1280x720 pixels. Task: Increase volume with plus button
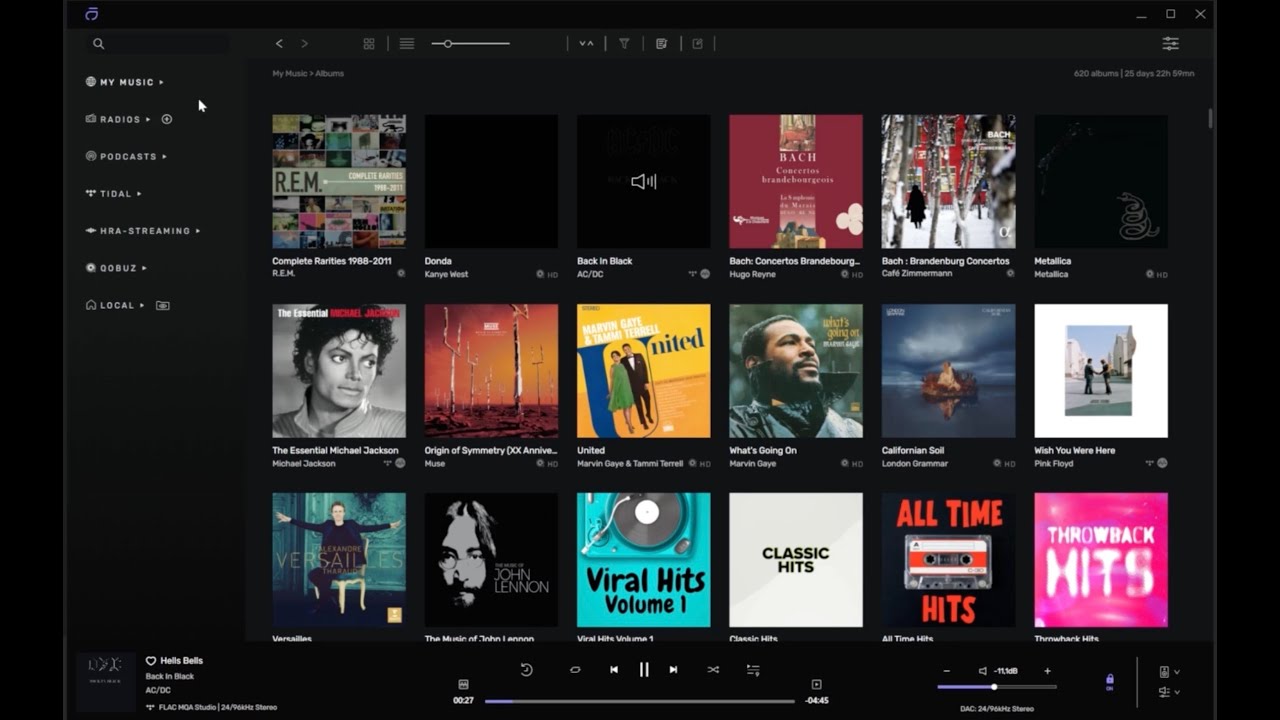(1047, 671)
